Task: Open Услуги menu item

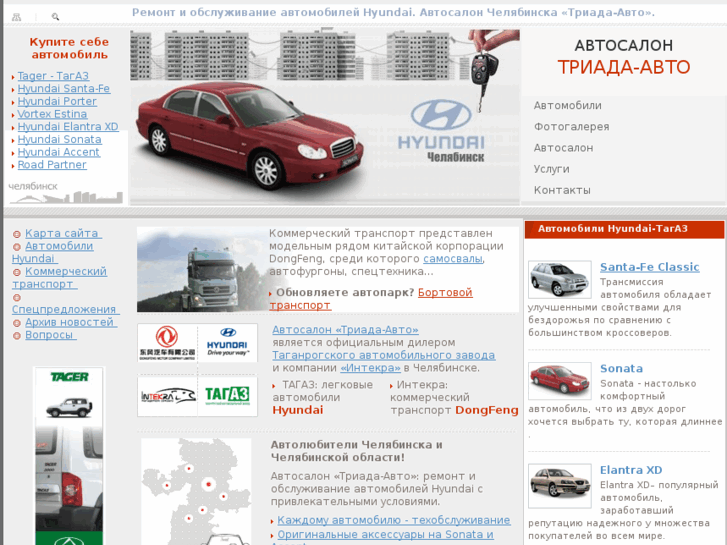Action: coord(551,169)
